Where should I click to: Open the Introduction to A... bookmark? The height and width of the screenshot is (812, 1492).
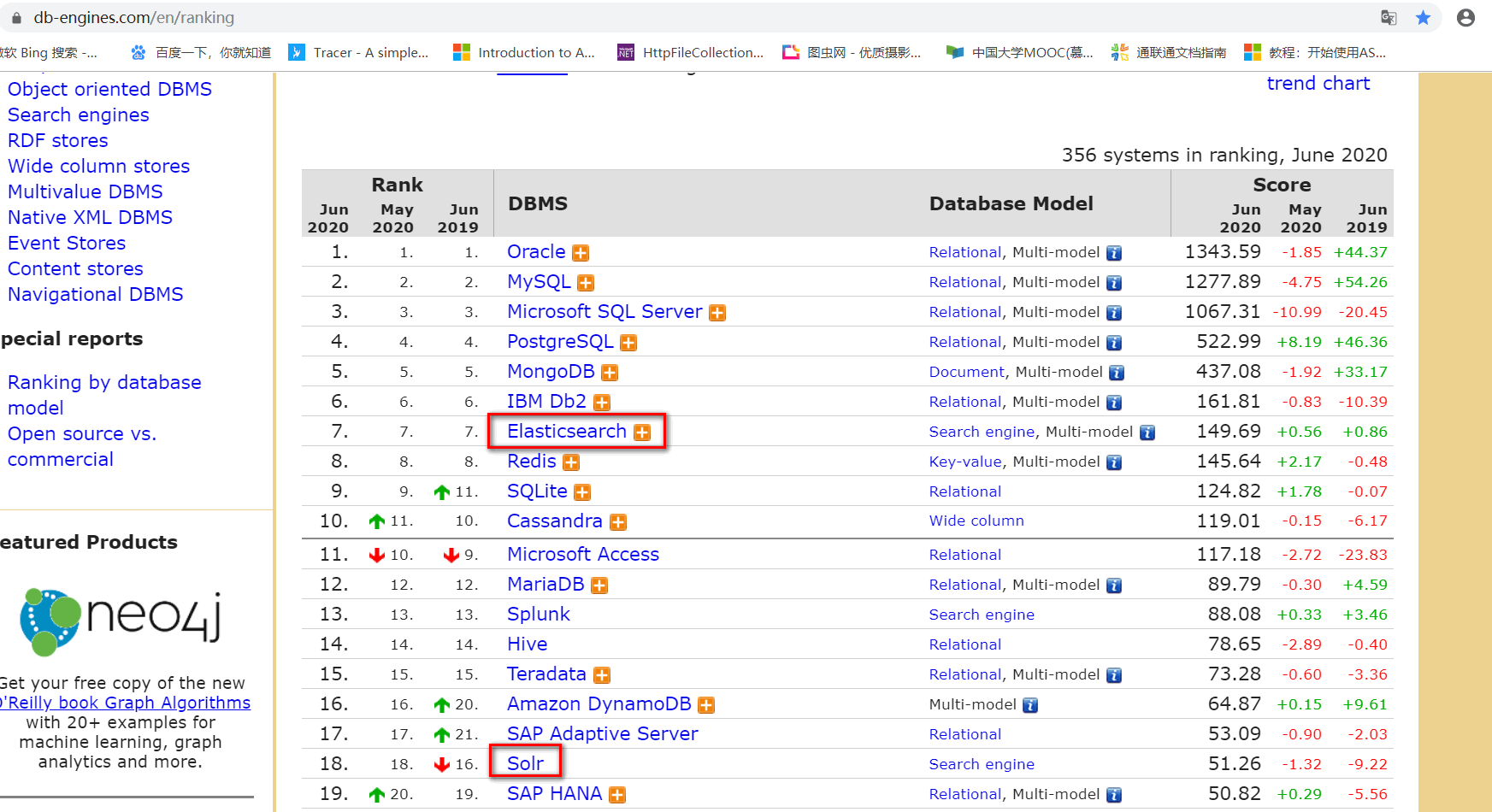coord(524,53)
